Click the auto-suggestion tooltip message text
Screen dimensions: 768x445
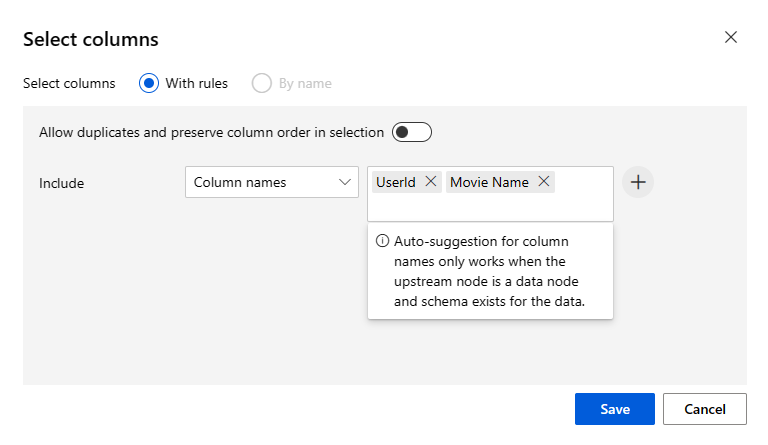489,271
